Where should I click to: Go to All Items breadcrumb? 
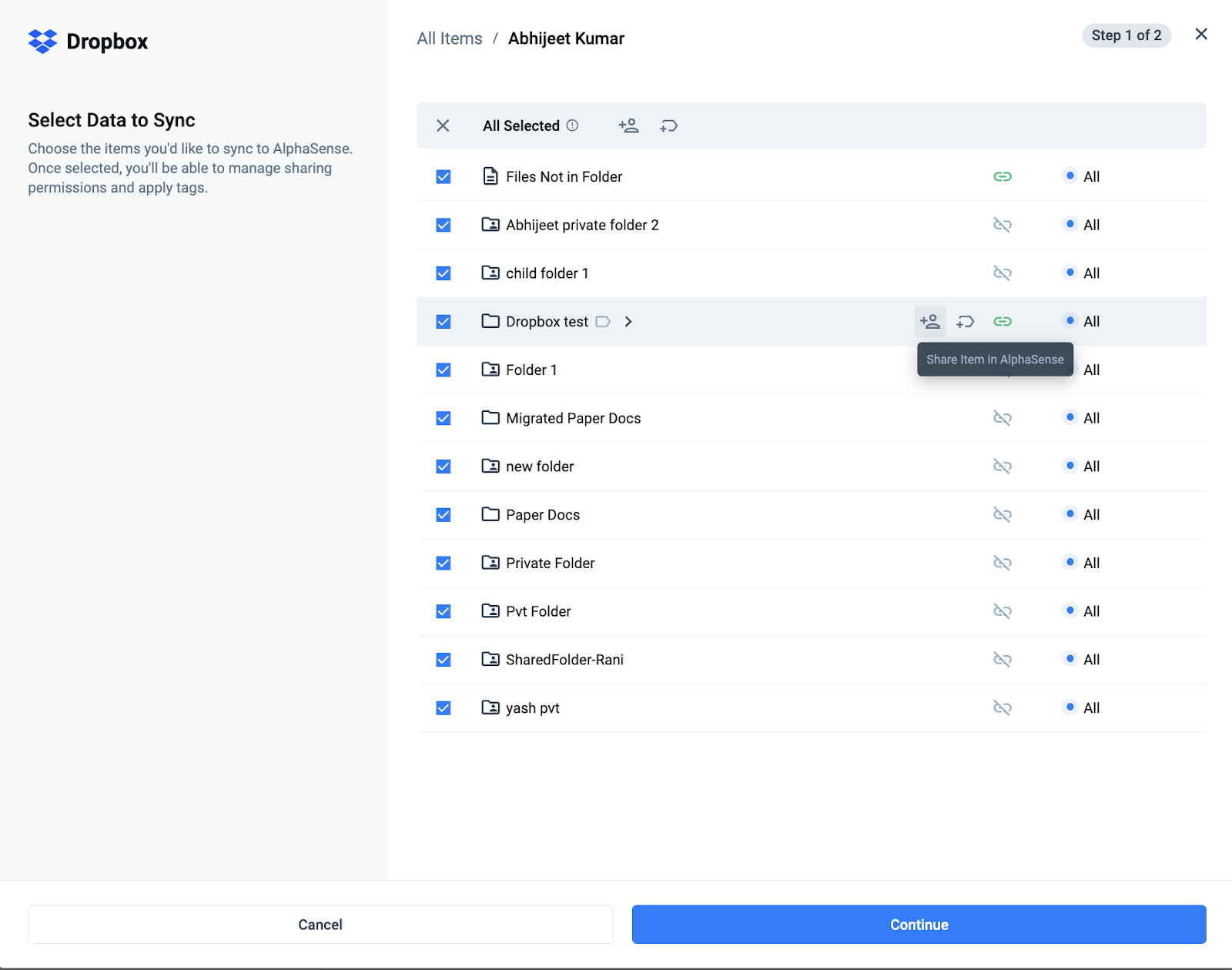coord(450,38)
